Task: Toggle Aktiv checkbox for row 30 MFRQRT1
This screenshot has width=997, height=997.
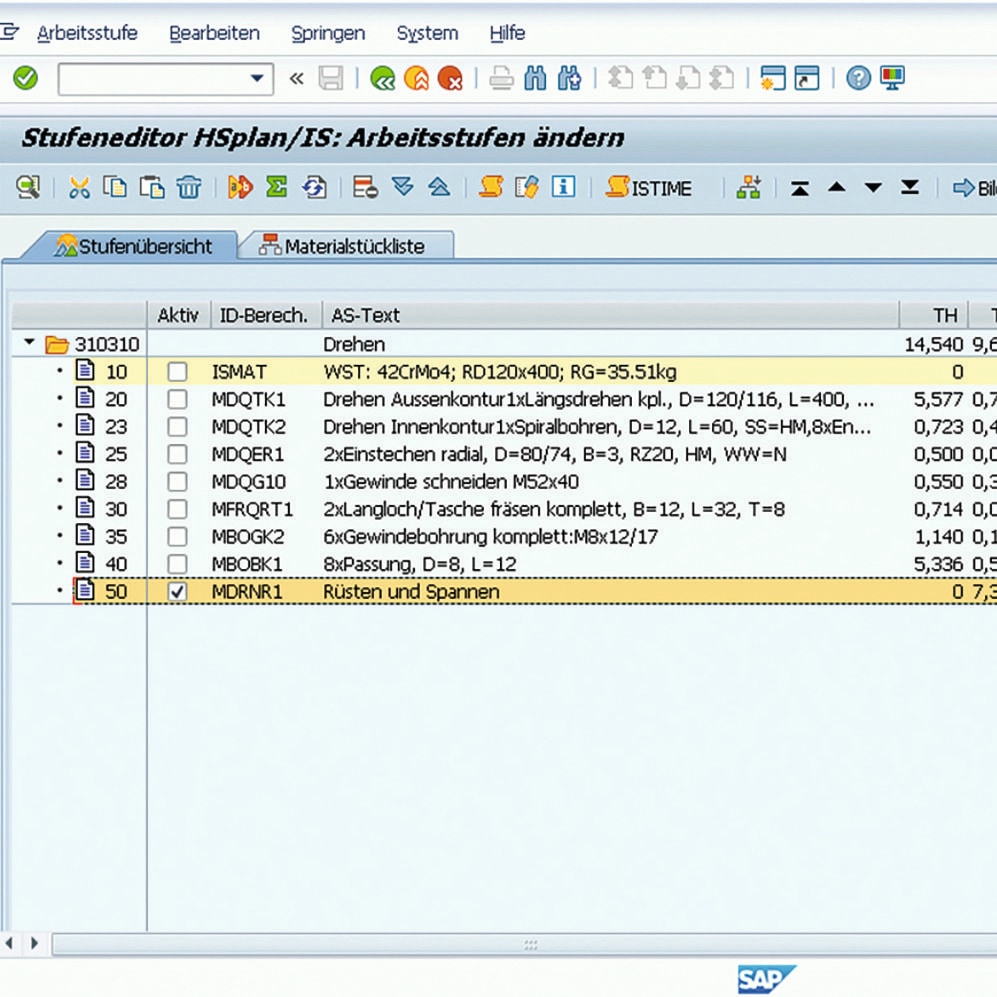Action: click(x=177, y=509)
